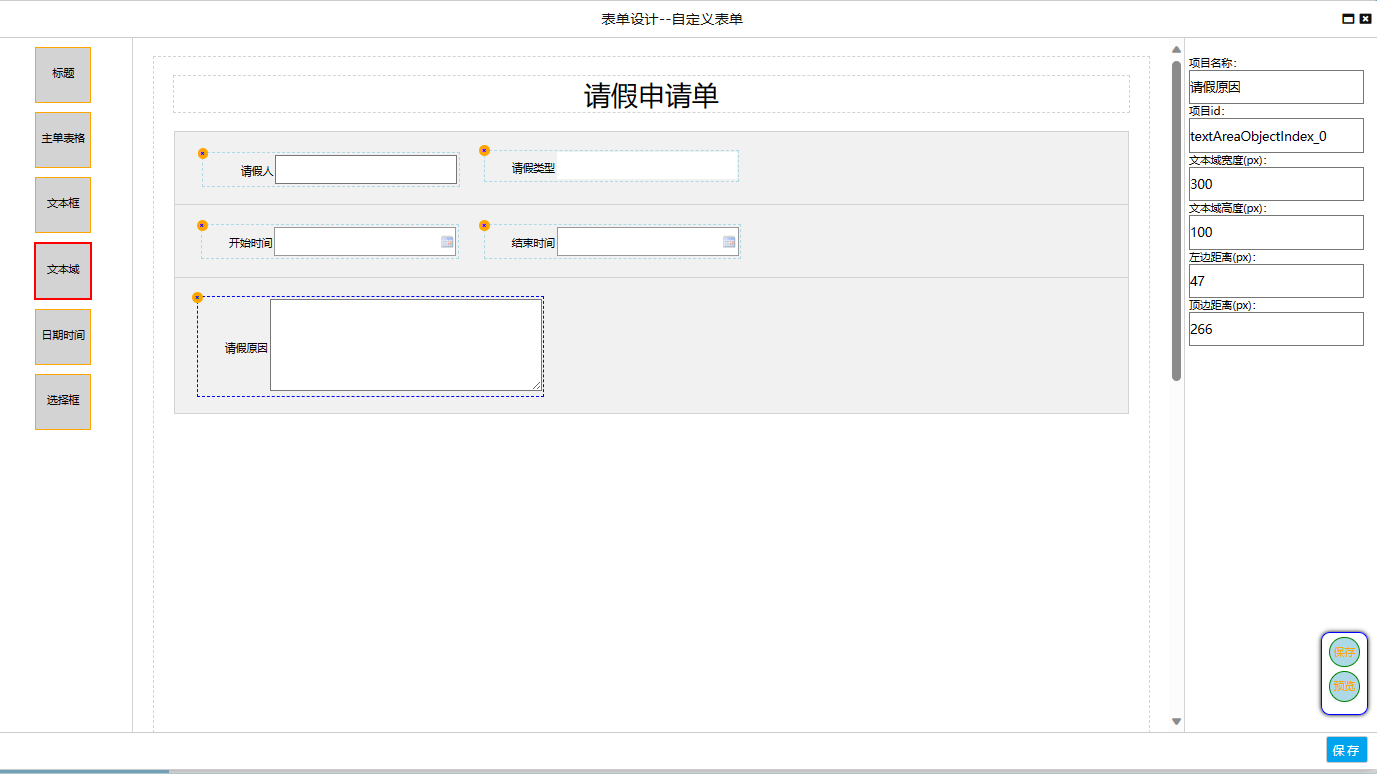Click the orange remove icon beside 开始时间 field
Screen dimensions: 1377x774
(202, 226)
